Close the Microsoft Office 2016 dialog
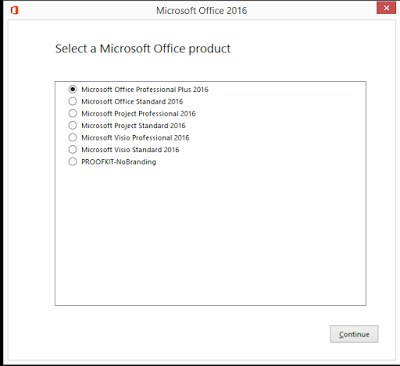Image resolution: width=400 pixels, height=366 pixels. click(386, 8)
